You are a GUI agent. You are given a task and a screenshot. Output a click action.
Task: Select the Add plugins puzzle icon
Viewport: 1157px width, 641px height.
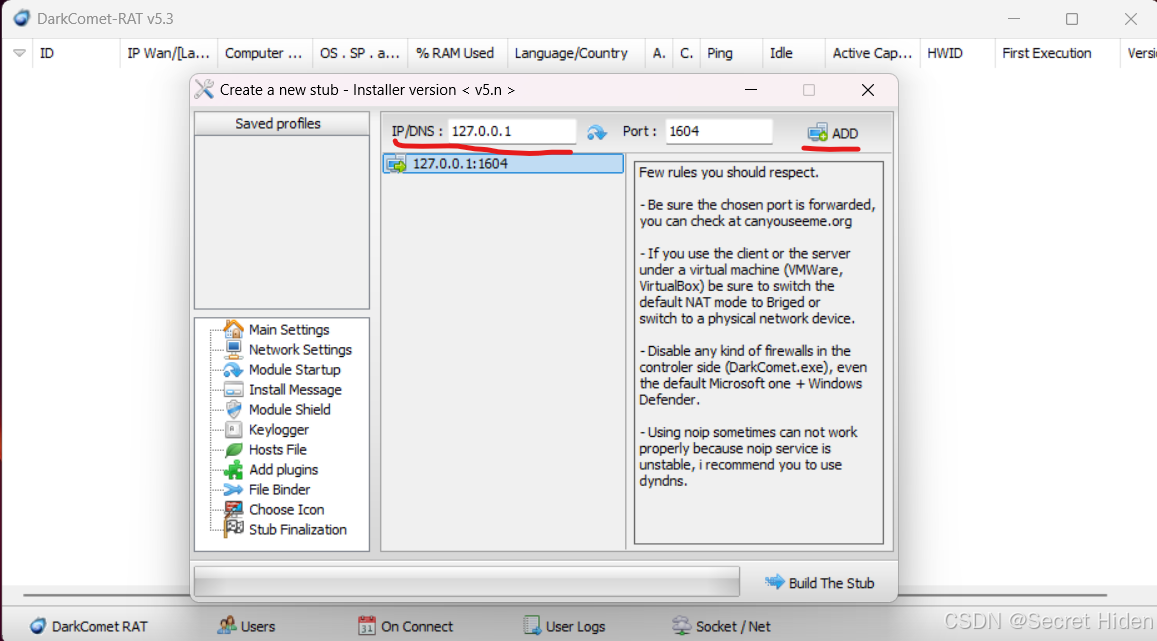point(233,469)
